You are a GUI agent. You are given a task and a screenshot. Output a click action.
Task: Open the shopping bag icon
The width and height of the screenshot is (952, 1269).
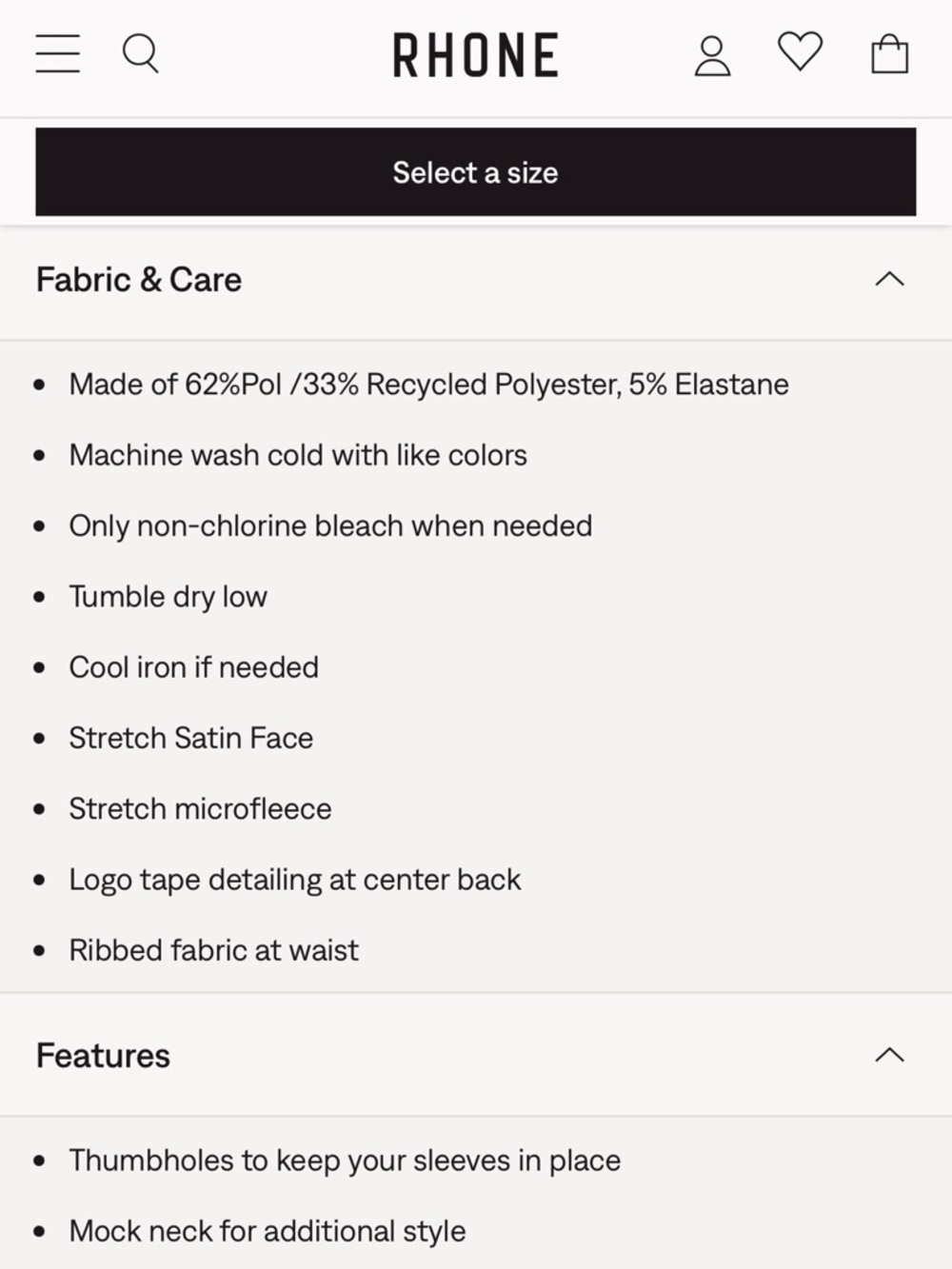tap(890, 53)
